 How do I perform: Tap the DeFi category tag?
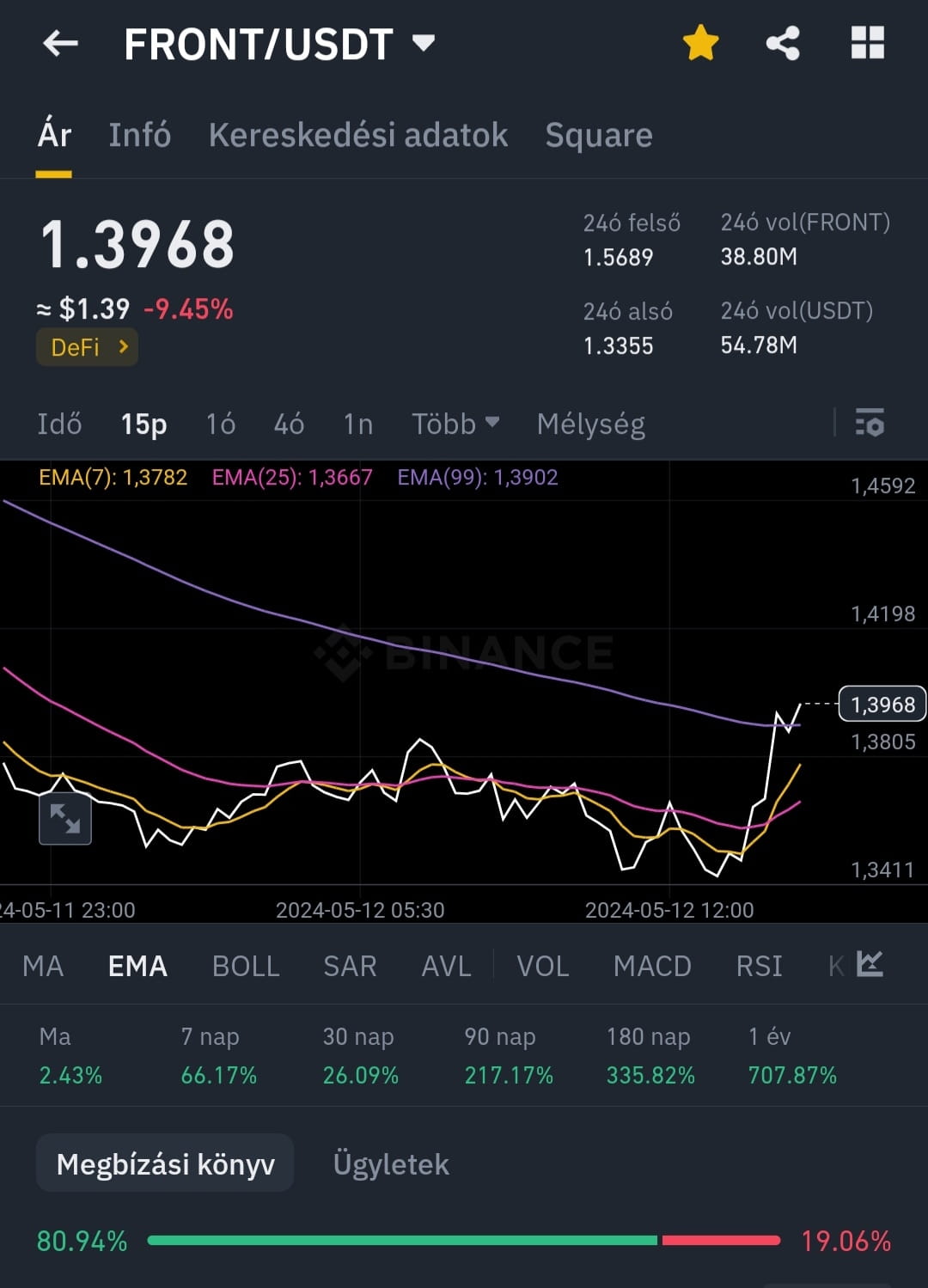point(86,346)
